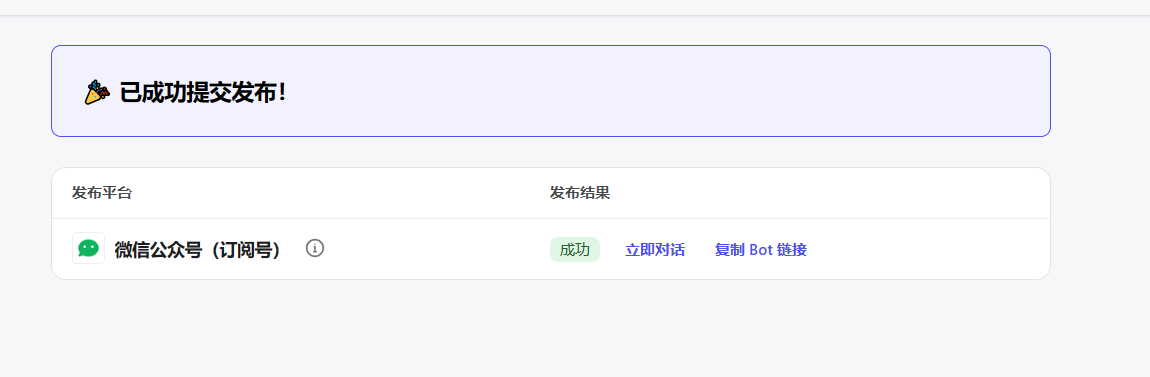Click the green 成功 status badge
Viewport: 1150px width, 377px height.
574,249
